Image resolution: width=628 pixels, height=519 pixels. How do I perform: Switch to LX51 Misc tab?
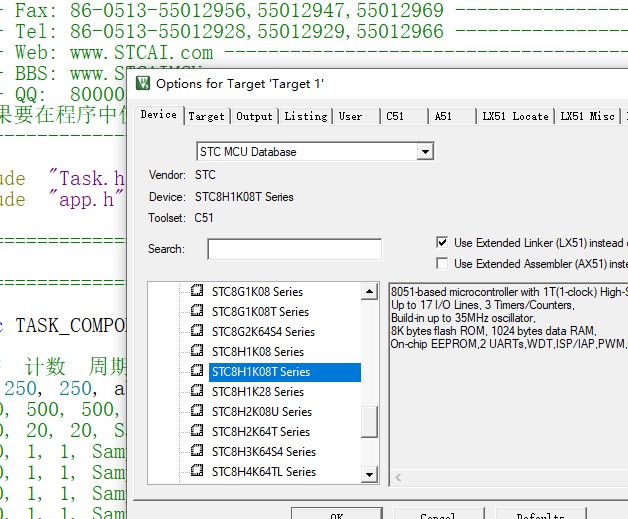[x=588, y=117]
